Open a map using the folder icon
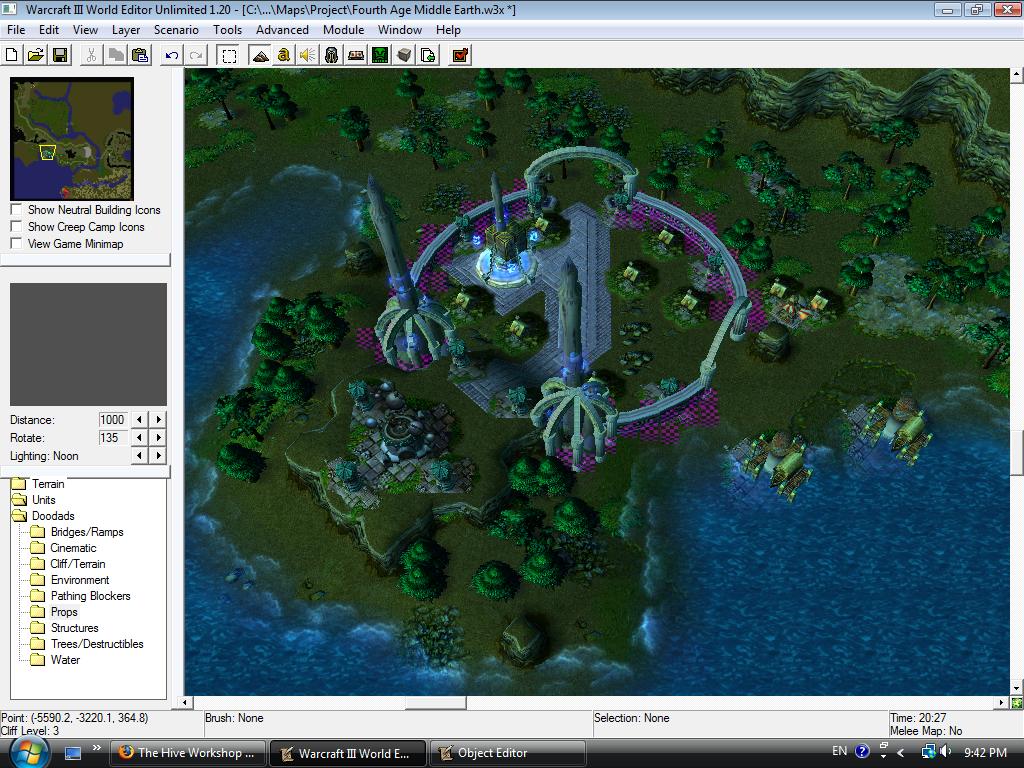Screen dimensions: 1024x768 pyautogui.click(x=36, y=56)
